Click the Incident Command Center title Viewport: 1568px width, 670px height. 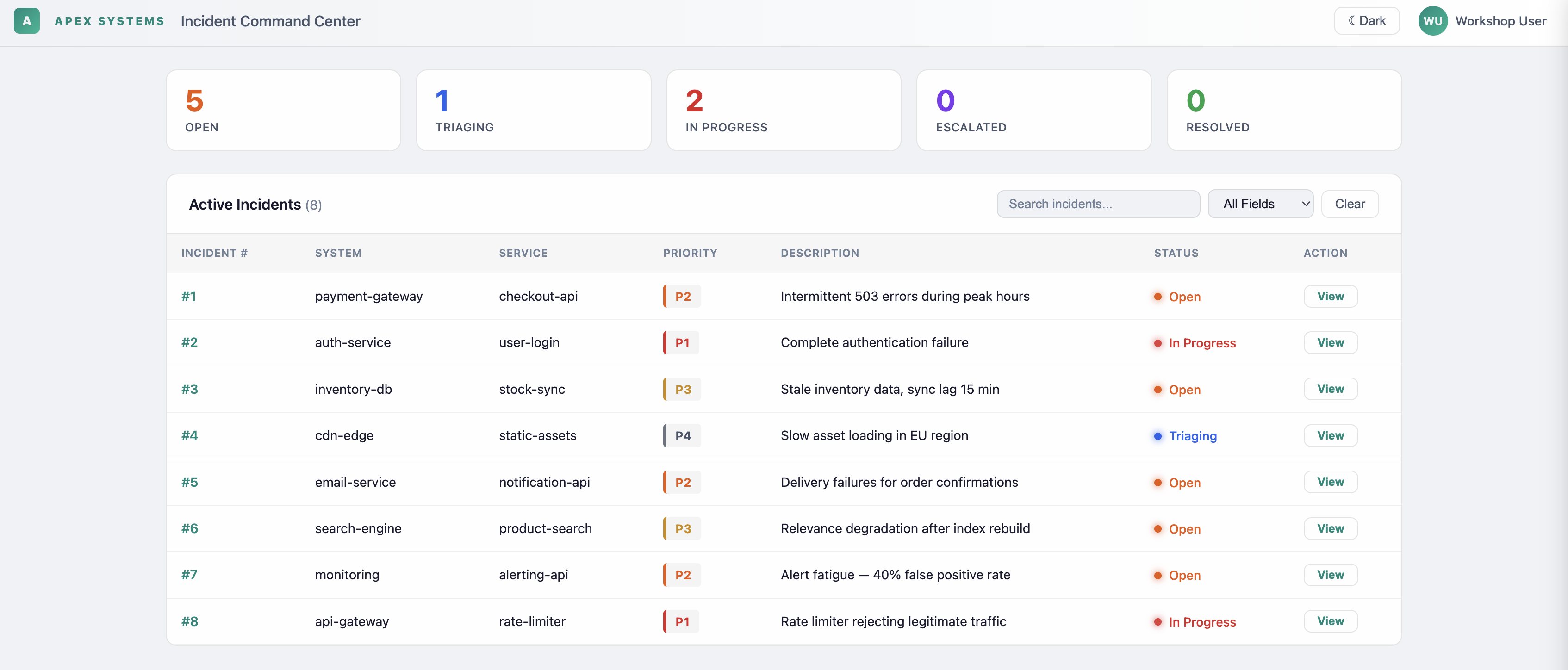pyautogui.click(x=270, y=21)
